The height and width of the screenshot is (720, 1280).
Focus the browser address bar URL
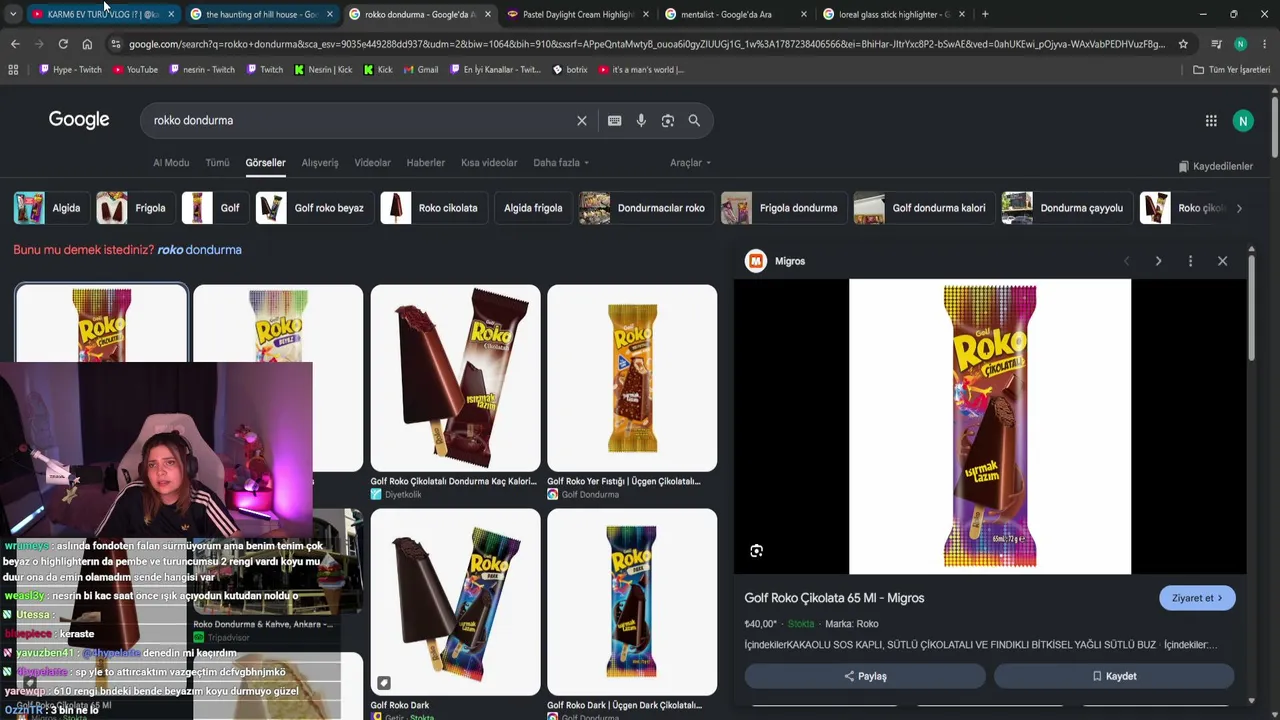(646, 44)
